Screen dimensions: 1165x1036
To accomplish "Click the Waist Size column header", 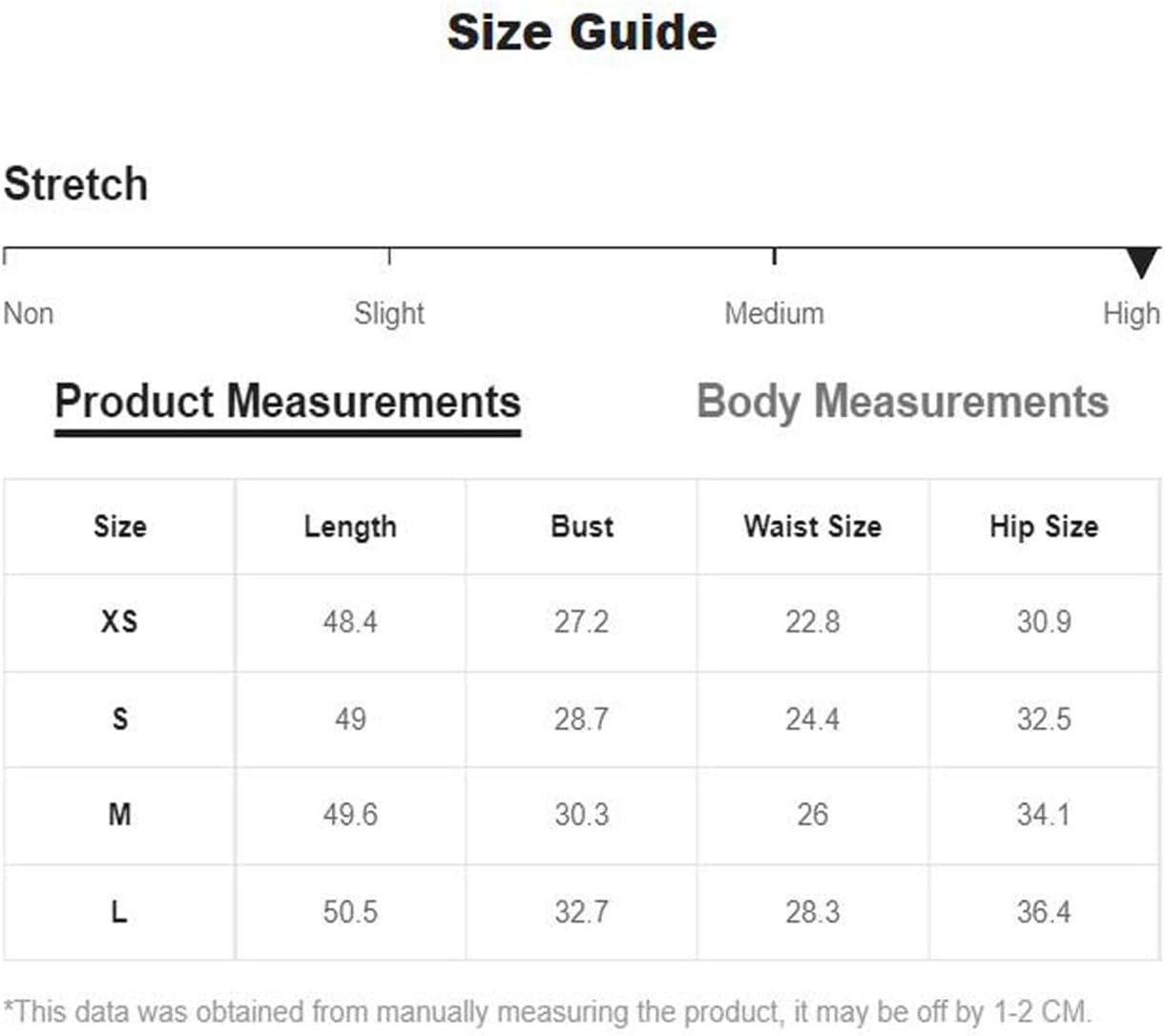I will [813, 527].
